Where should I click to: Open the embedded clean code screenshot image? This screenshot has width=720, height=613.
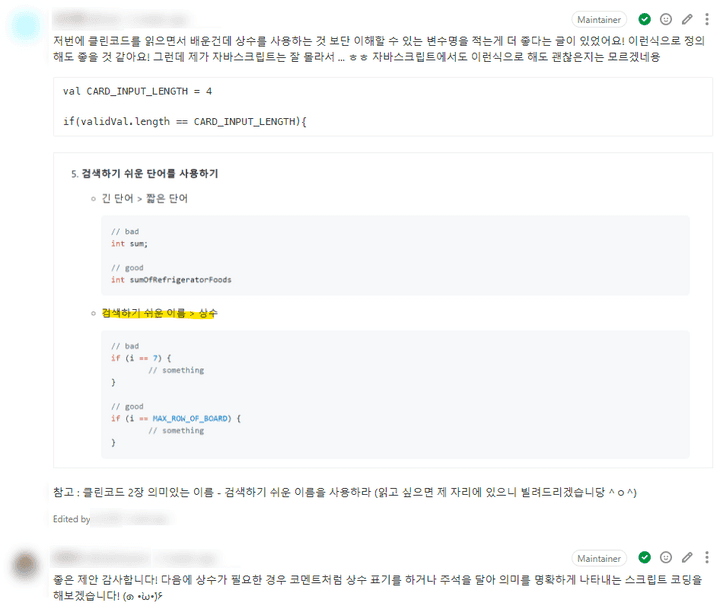pos(383,310)
